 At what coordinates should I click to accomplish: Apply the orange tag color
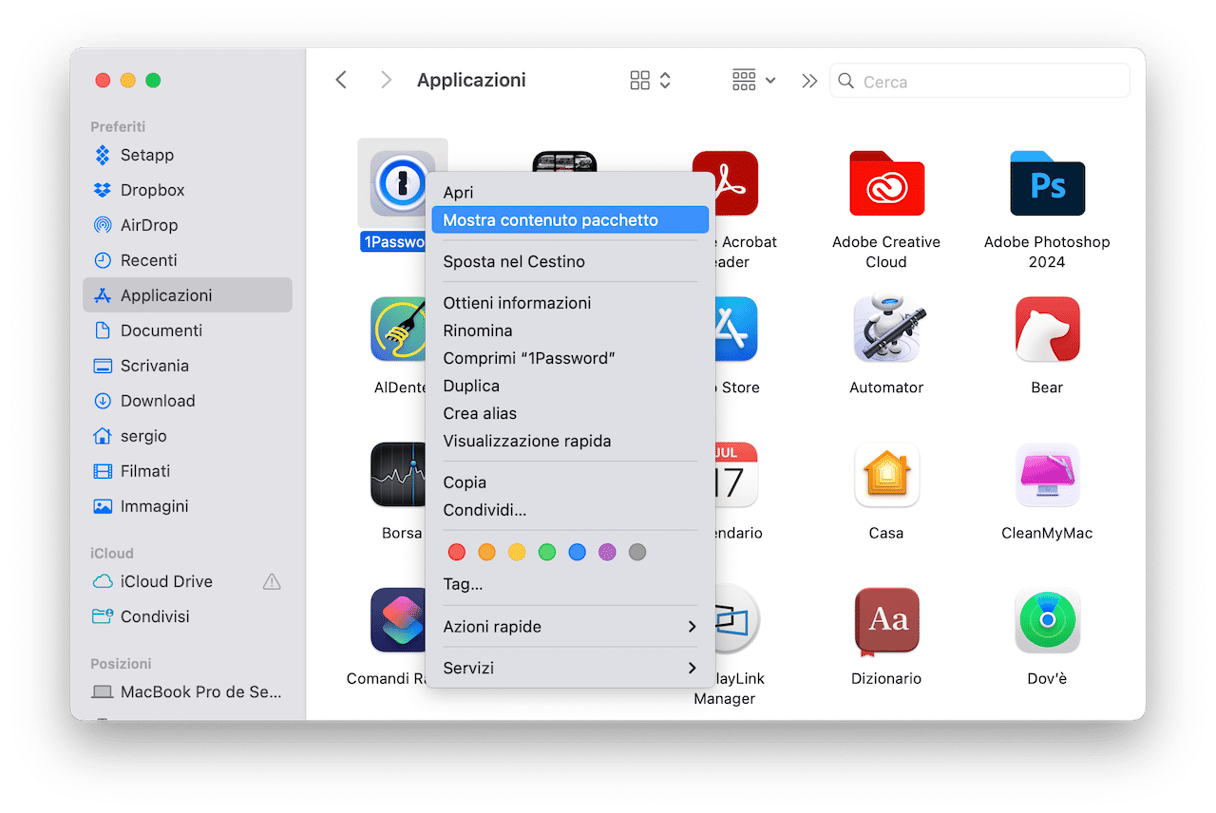[x=487, y=552]
